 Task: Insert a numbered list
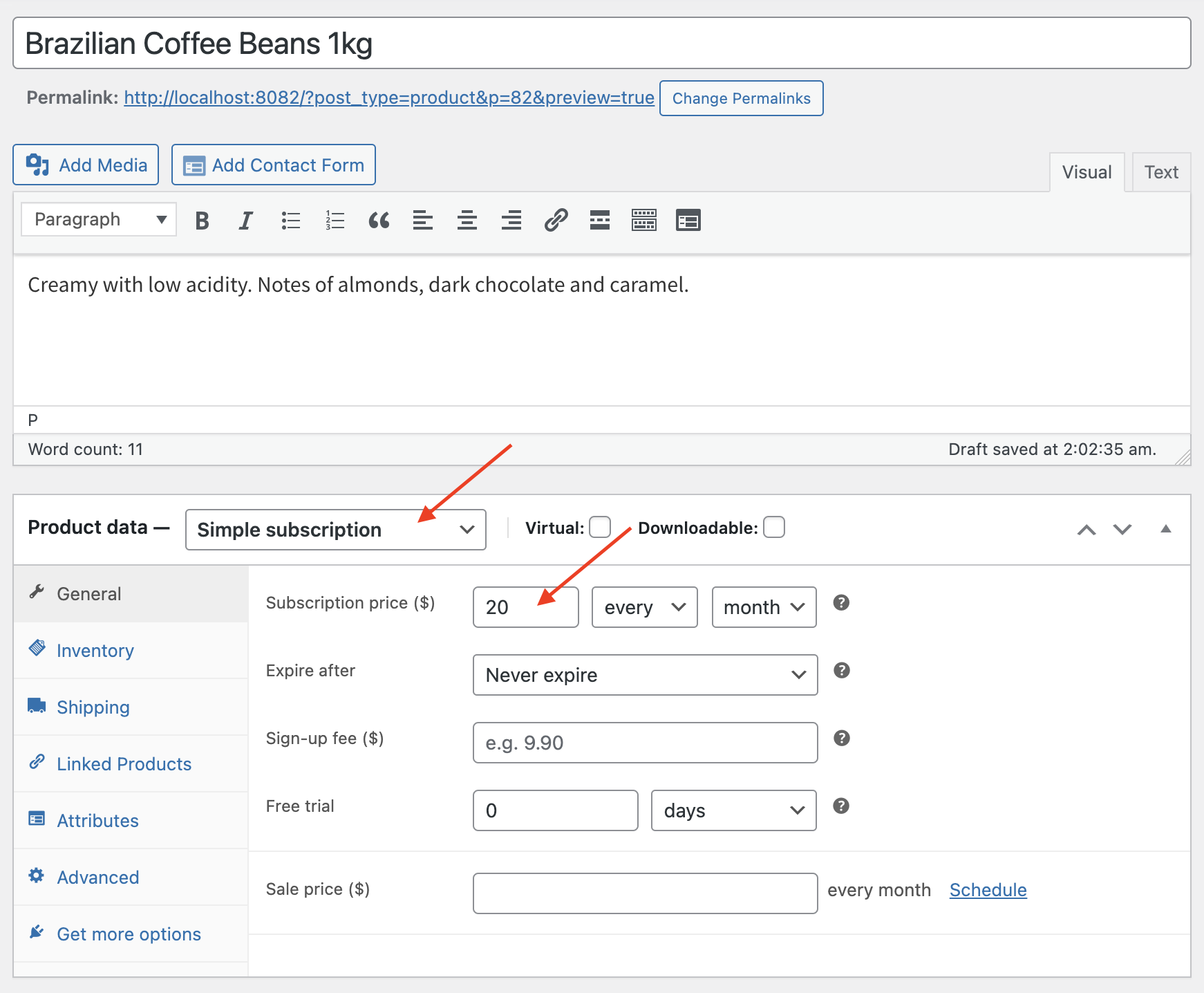[335, 221]
